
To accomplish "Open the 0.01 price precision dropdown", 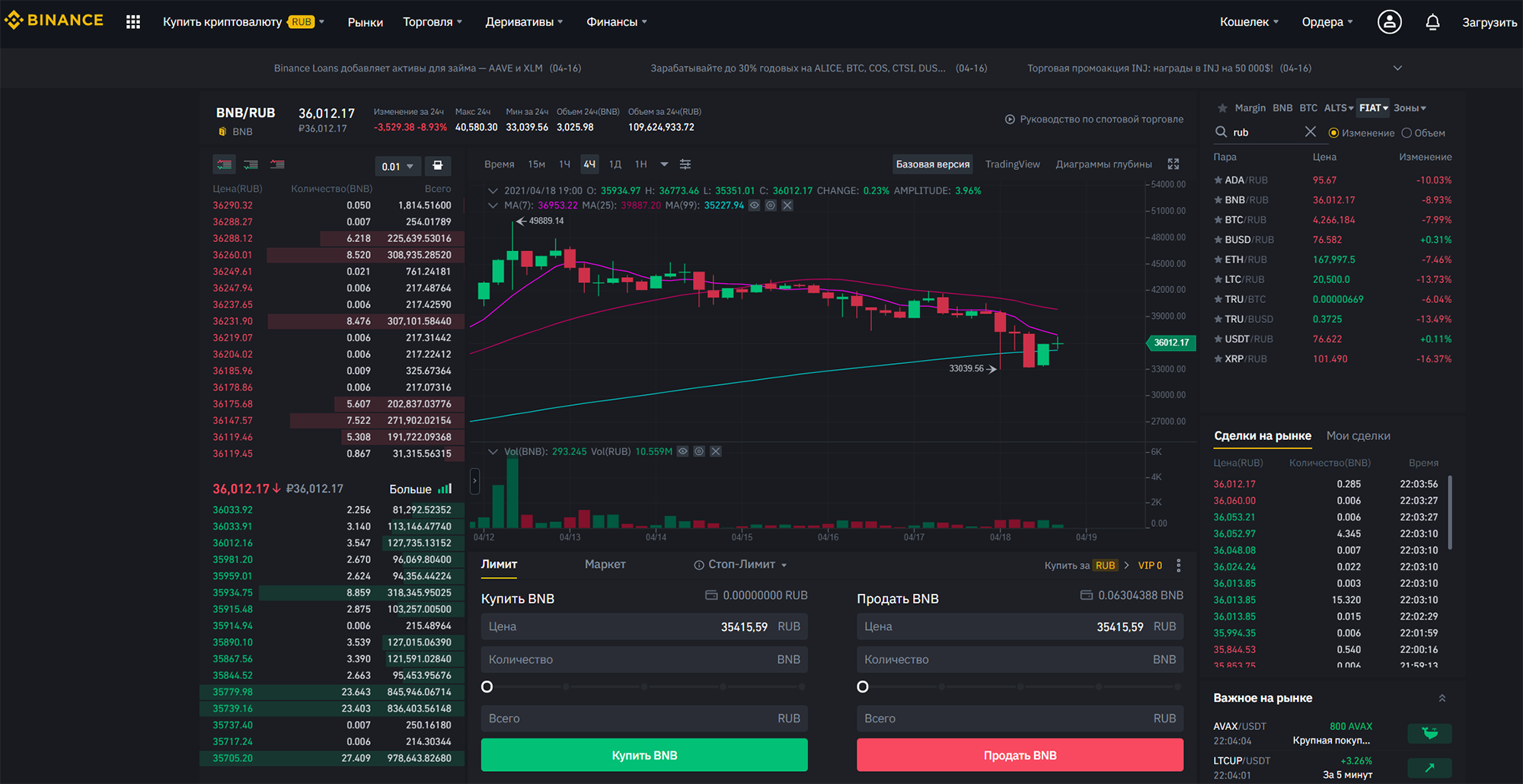I will 398,166.
